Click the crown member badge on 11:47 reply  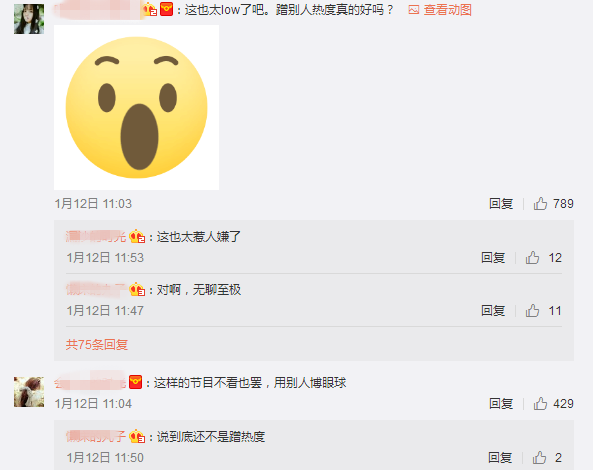point(137,290)
